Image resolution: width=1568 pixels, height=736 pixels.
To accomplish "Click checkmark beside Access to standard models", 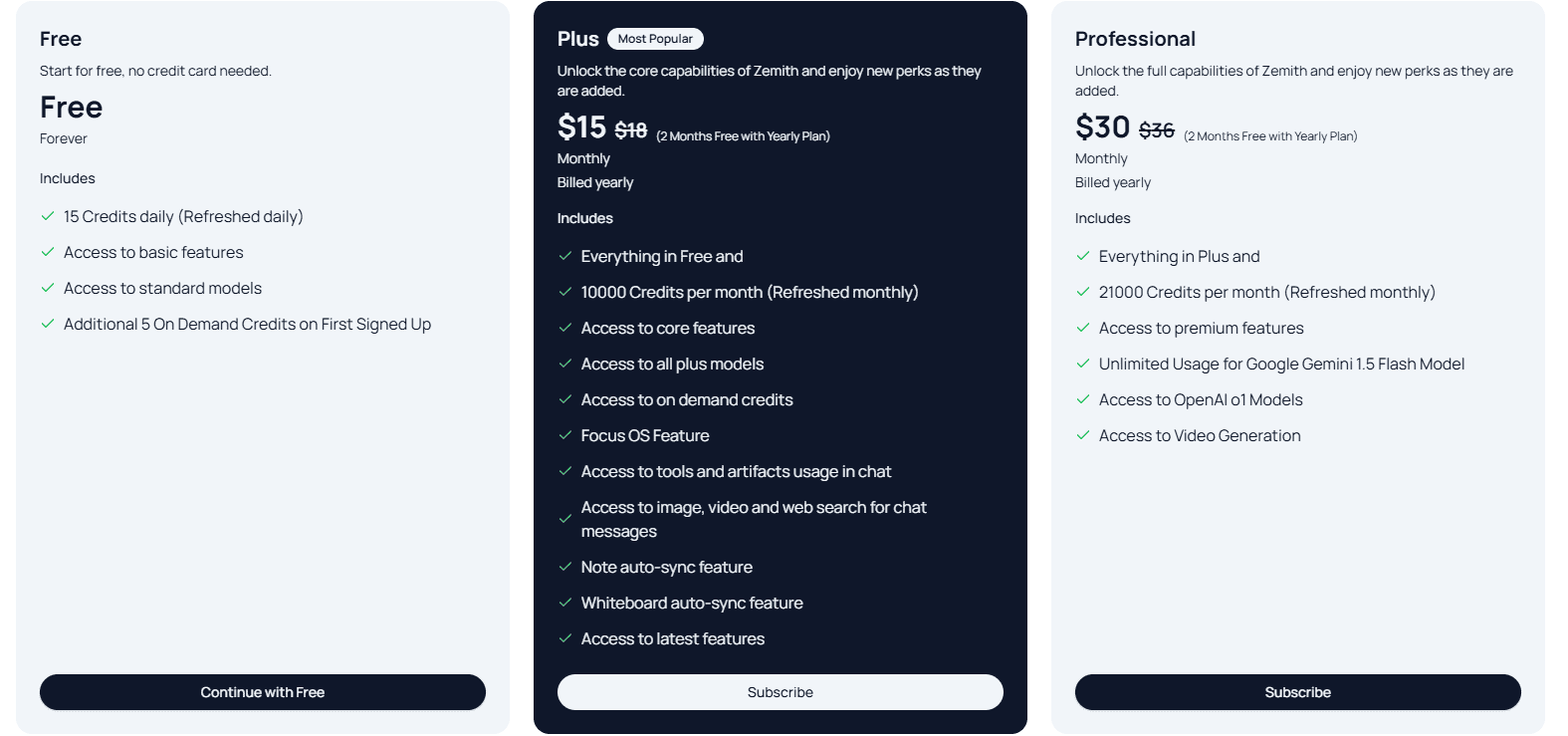I will tap(48, 288).
